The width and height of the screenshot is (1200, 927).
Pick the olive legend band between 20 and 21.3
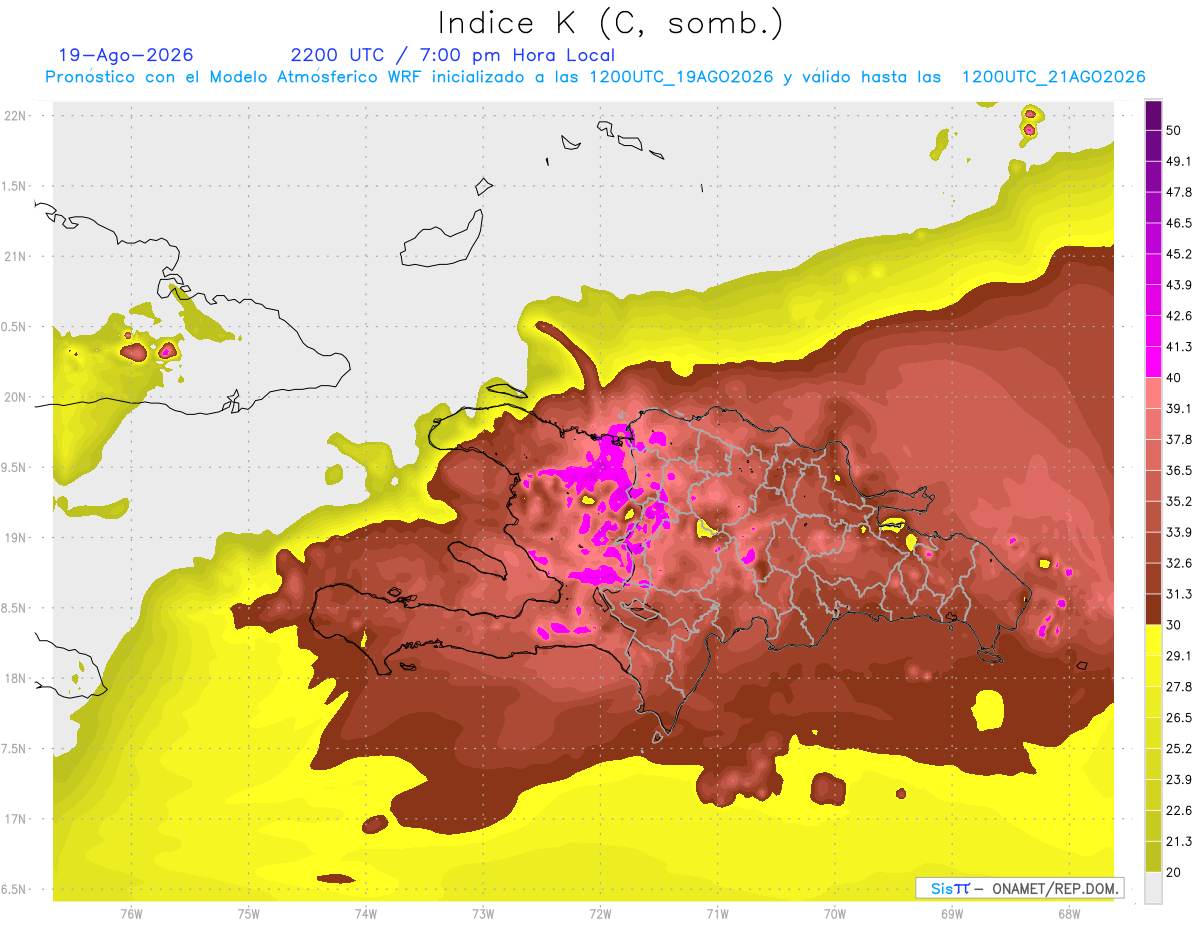point(1153,857)
